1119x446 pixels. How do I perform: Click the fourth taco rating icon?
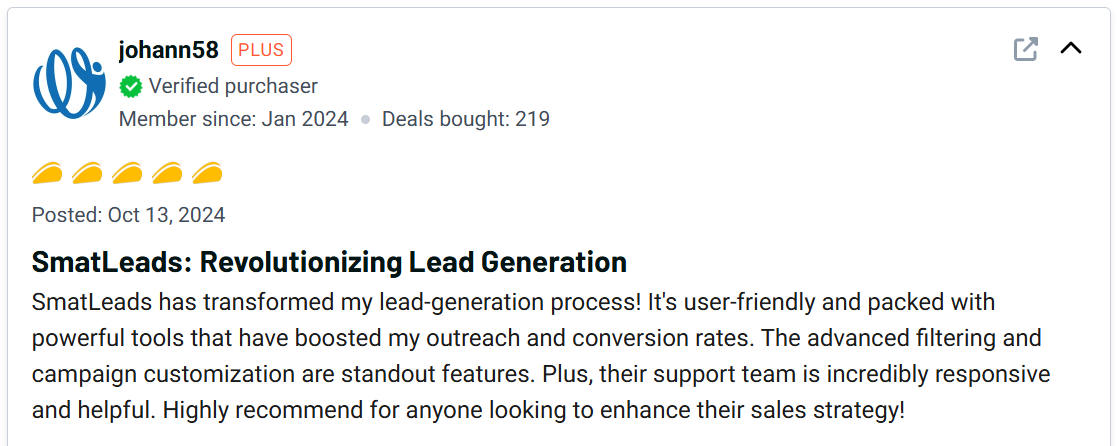(167, 174)
